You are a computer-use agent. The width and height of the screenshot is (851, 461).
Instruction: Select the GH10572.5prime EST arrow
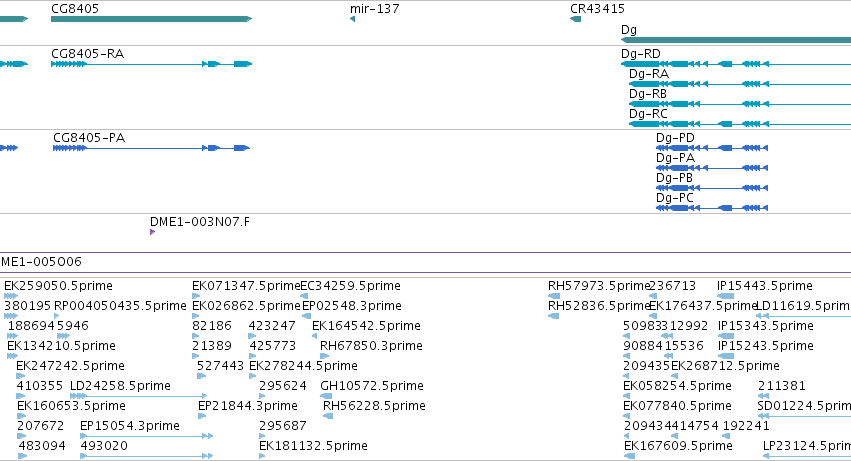[326, 396]
